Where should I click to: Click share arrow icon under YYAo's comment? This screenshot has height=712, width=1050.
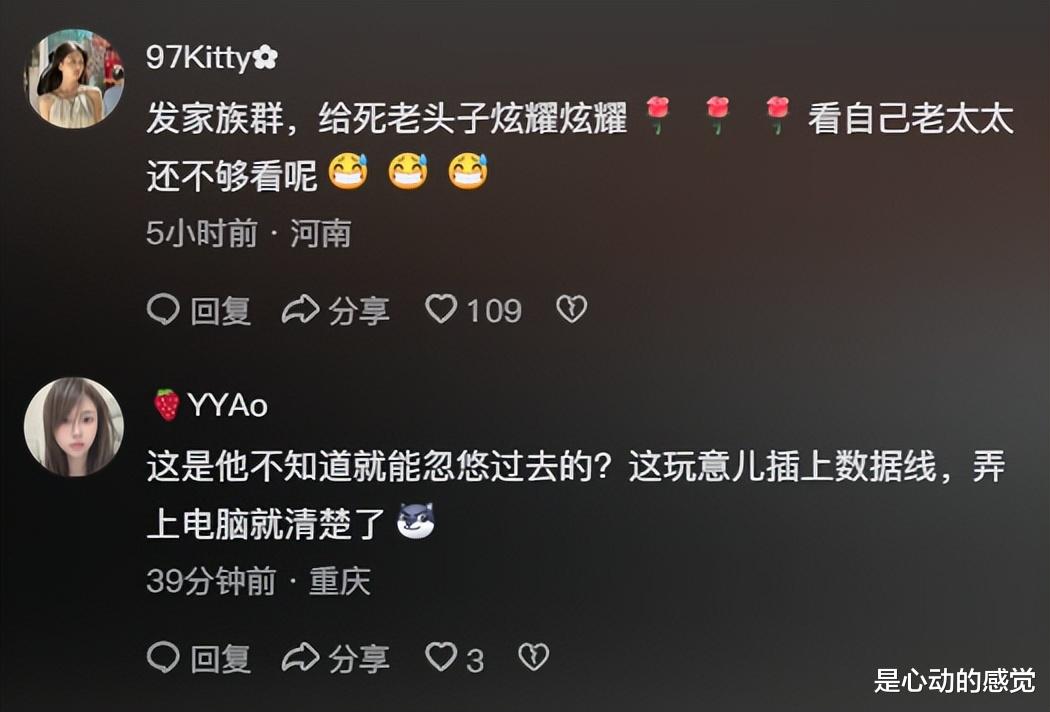[x=300, y=657]
